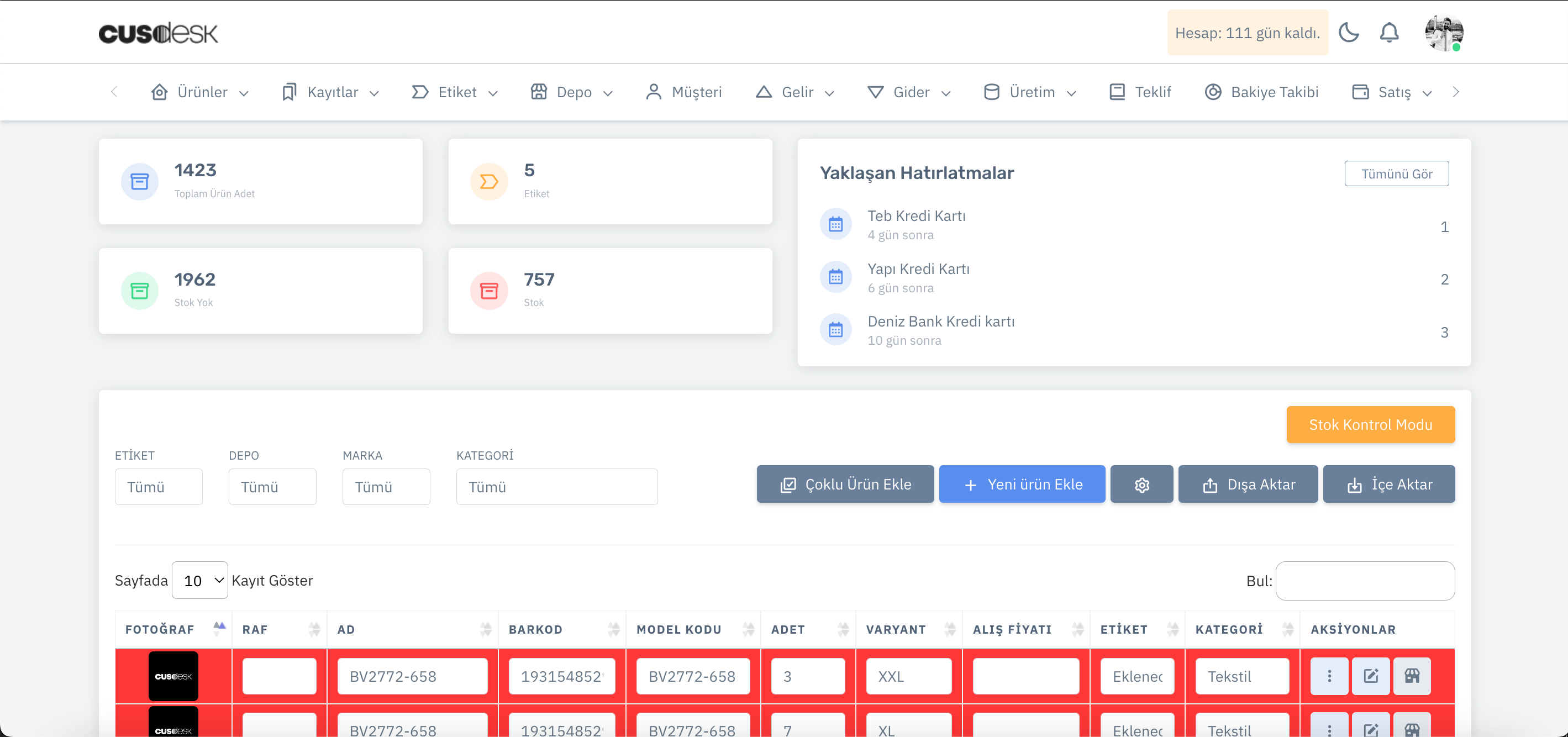Open the three-dot actions menu on first product
This screenshot has height=737, width=1568.
1329,676
